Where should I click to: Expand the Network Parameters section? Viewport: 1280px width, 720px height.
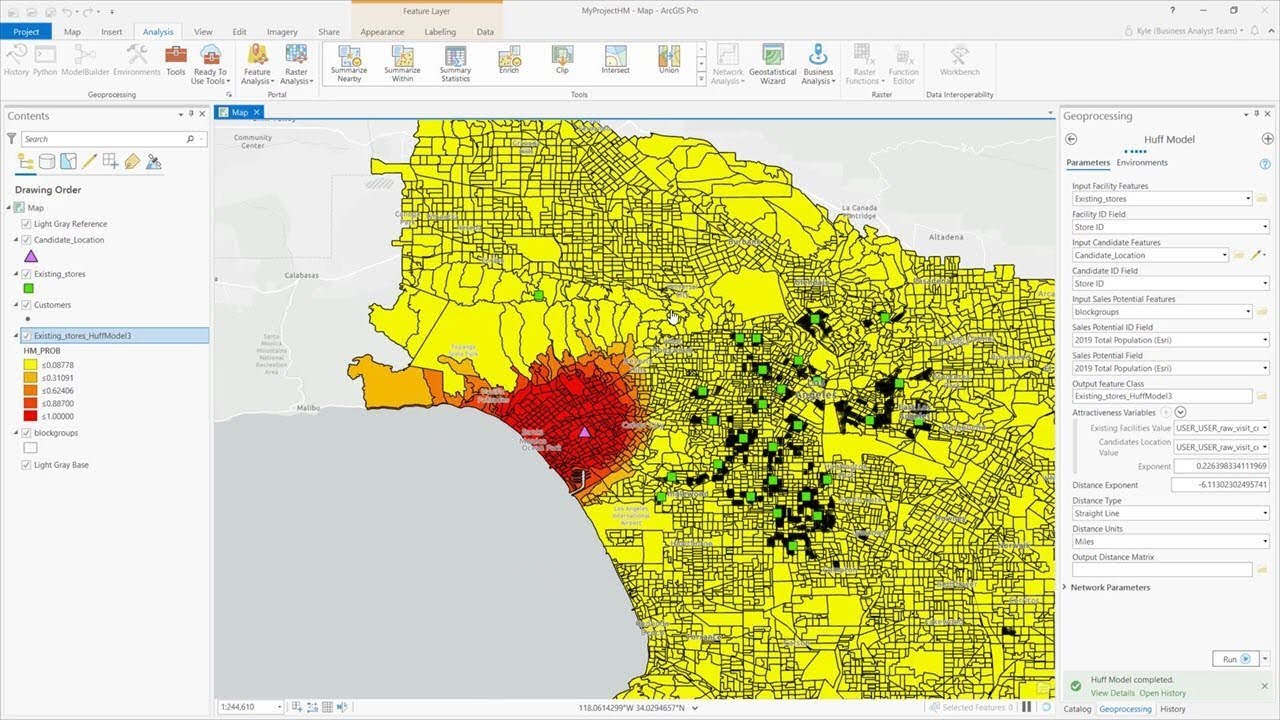[1065, 587]
